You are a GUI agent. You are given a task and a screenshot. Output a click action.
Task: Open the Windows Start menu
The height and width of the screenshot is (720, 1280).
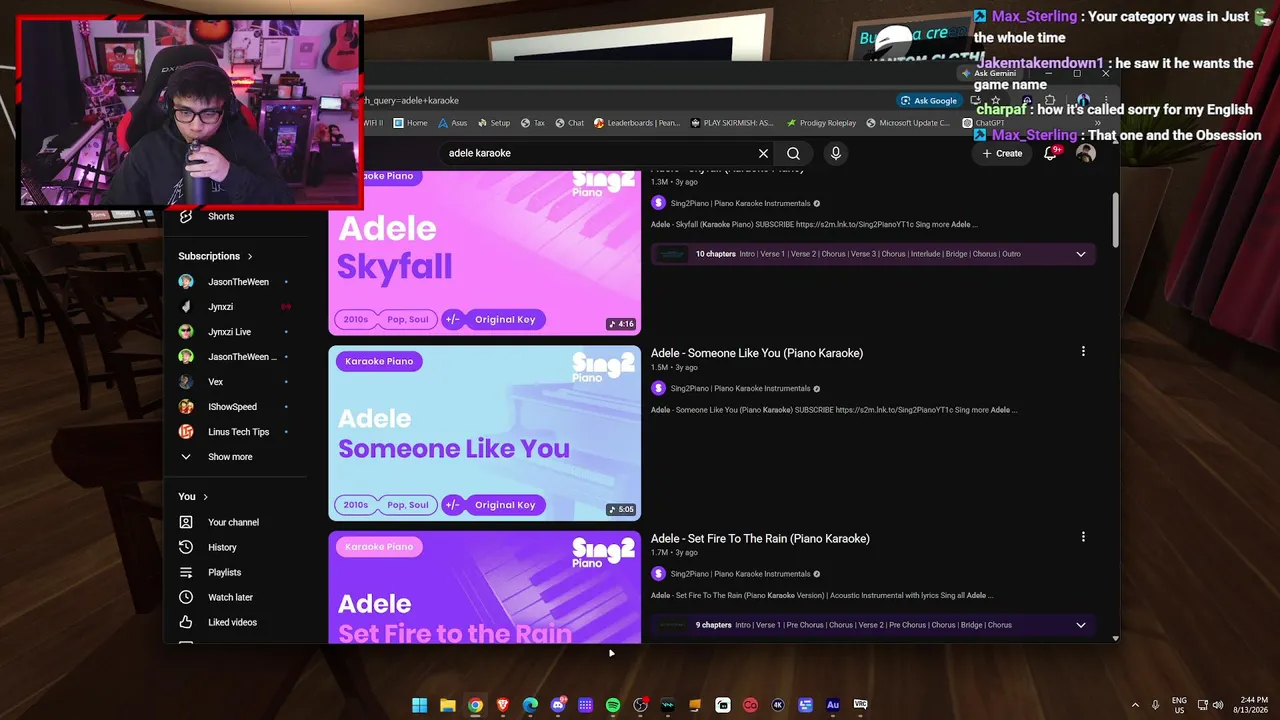tap(420, 705)
